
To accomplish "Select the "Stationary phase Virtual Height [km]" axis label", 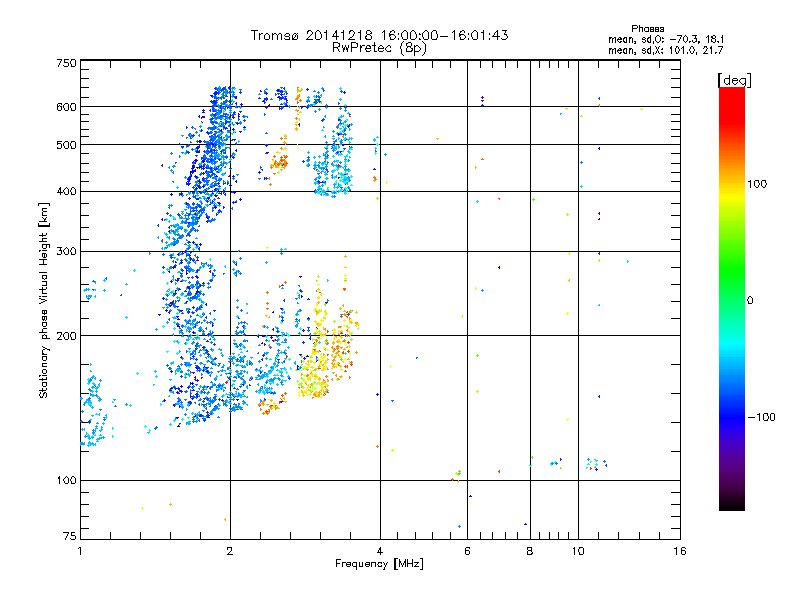I will (44, 300).
